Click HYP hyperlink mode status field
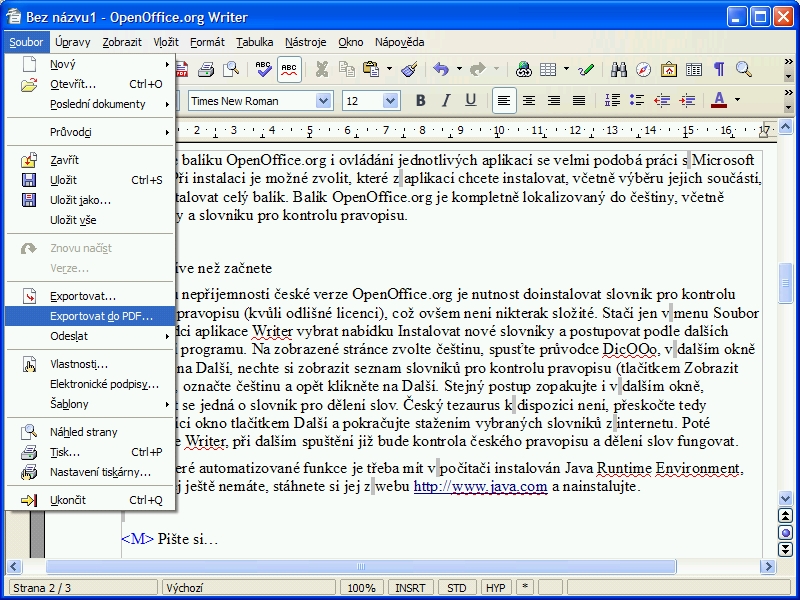Screen dimensions: 800x600 [495, 588]
